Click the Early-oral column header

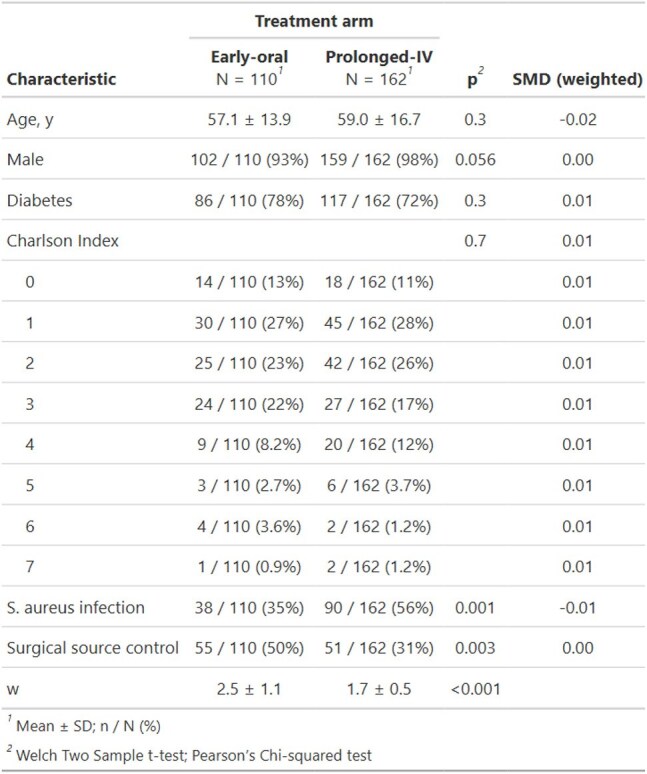tap(249, 68)
